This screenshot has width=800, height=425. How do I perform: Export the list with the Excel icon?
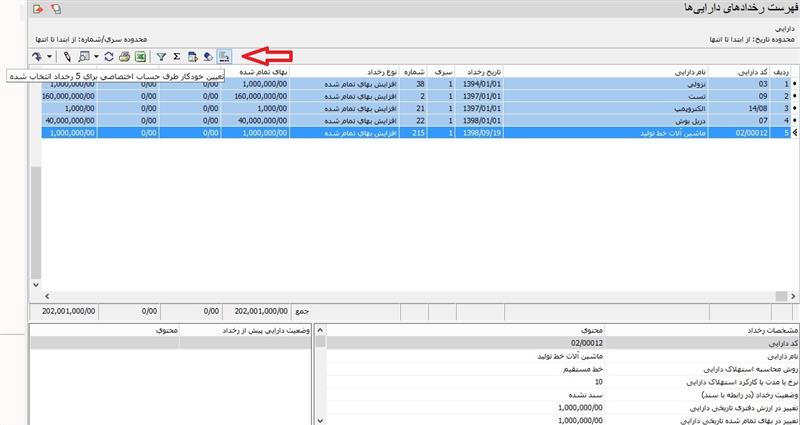[140, 57]
